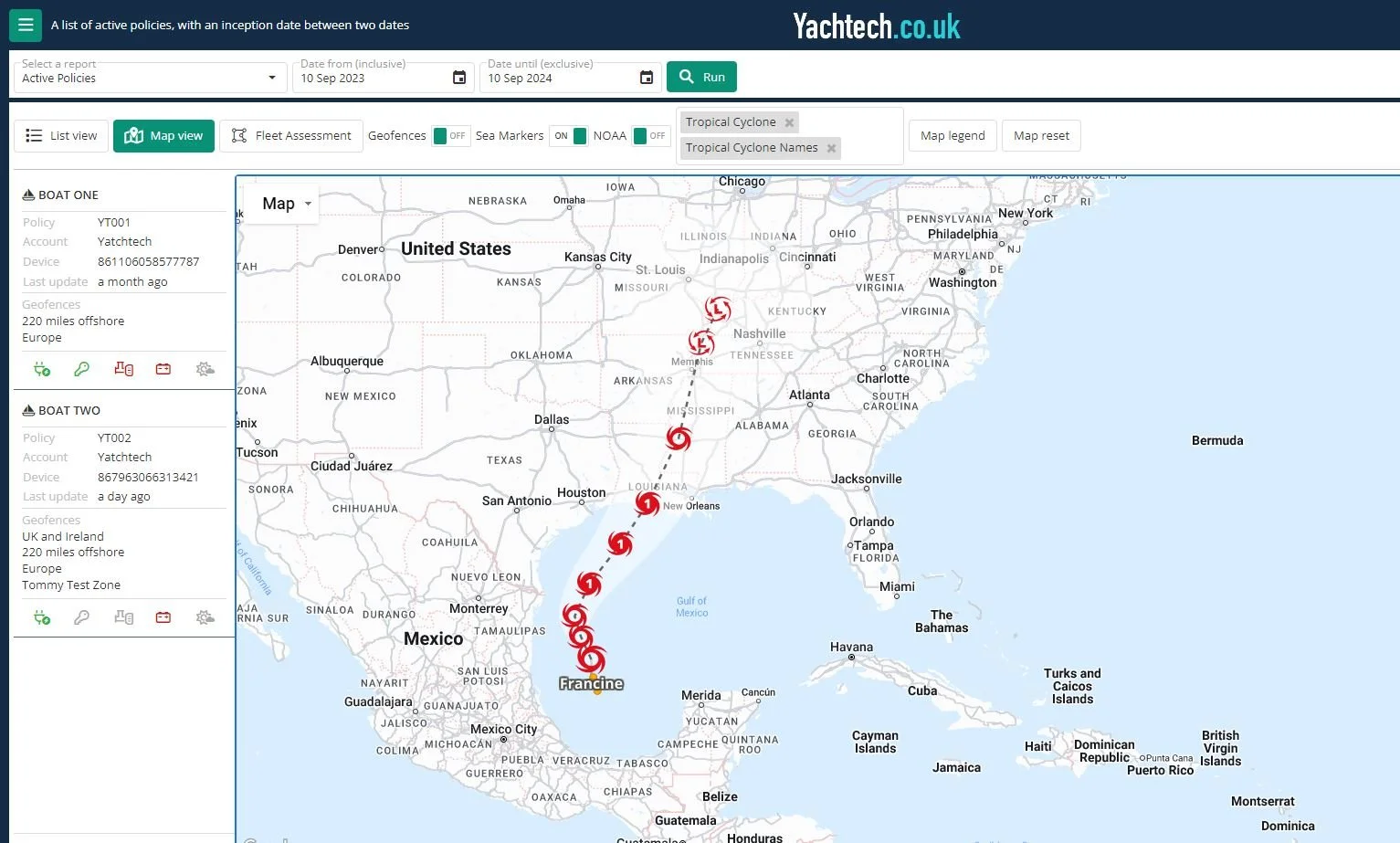Switch to Map view
The width and height of the screenshot is (1400, 843).
(164, 136)
